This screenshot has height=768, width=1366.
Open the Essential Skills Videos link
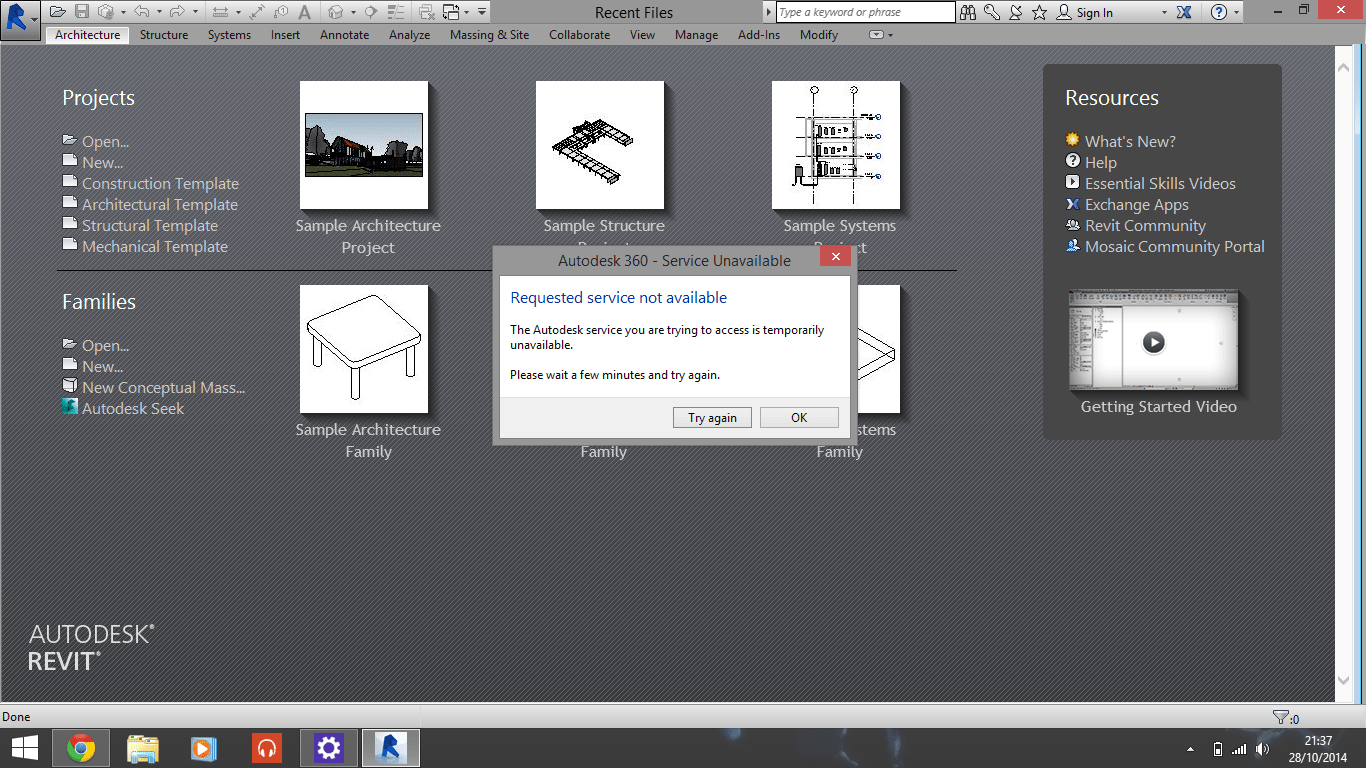1160,184
